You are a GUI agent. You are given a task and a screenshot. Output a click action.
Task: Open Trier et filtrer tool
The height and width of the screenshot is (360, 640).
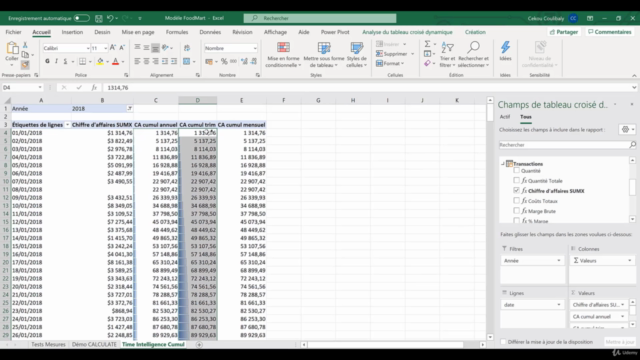447,54
